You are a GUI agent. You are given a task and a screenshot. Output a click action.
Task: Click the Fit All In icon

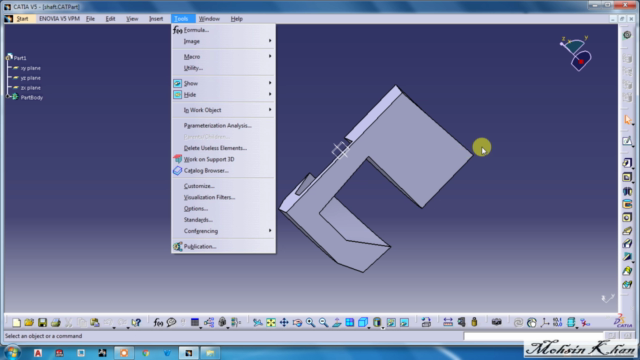(x=271, y=322)
